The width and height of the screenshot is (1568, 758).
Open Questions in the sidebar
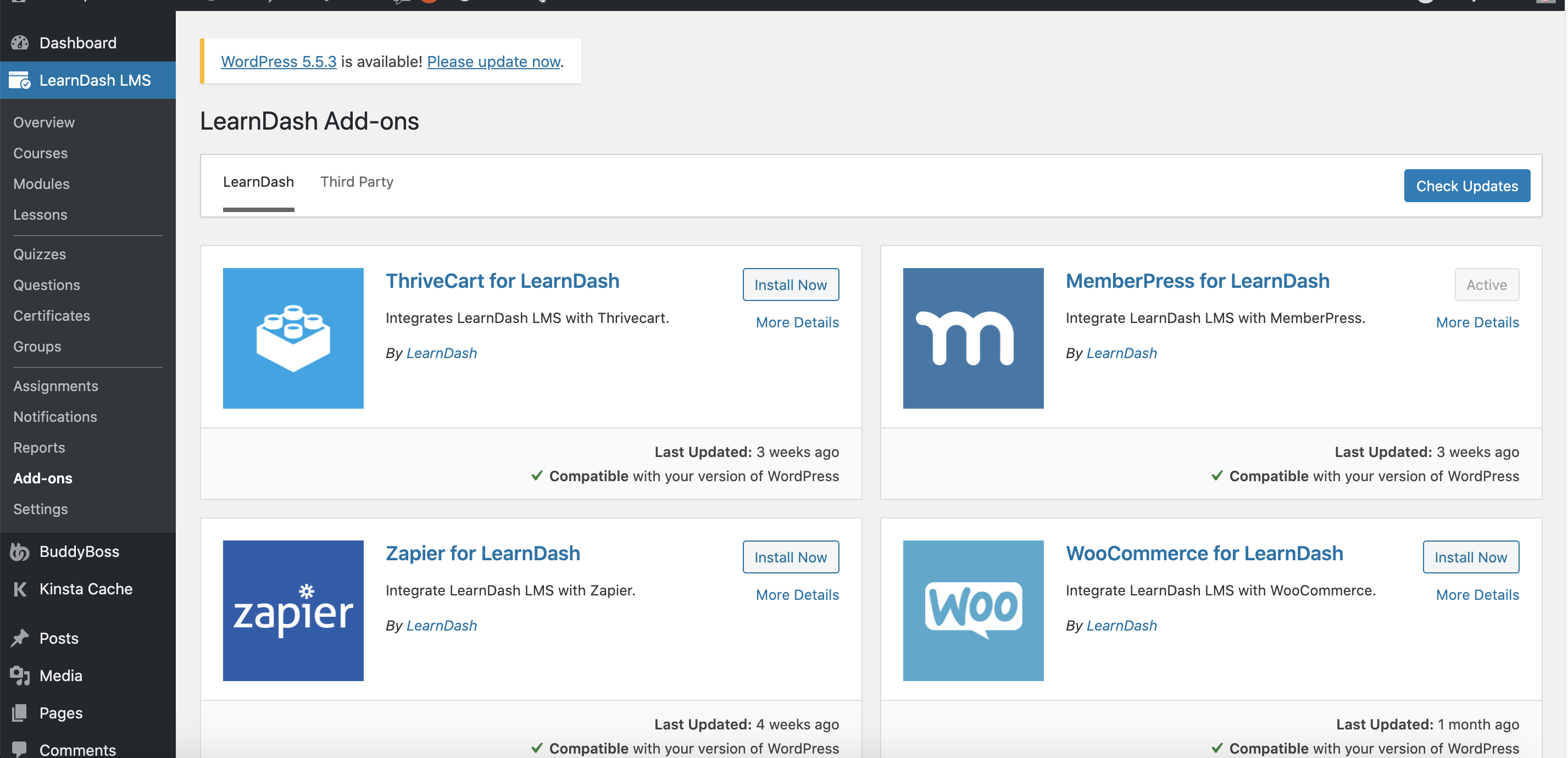pos(46,285)
